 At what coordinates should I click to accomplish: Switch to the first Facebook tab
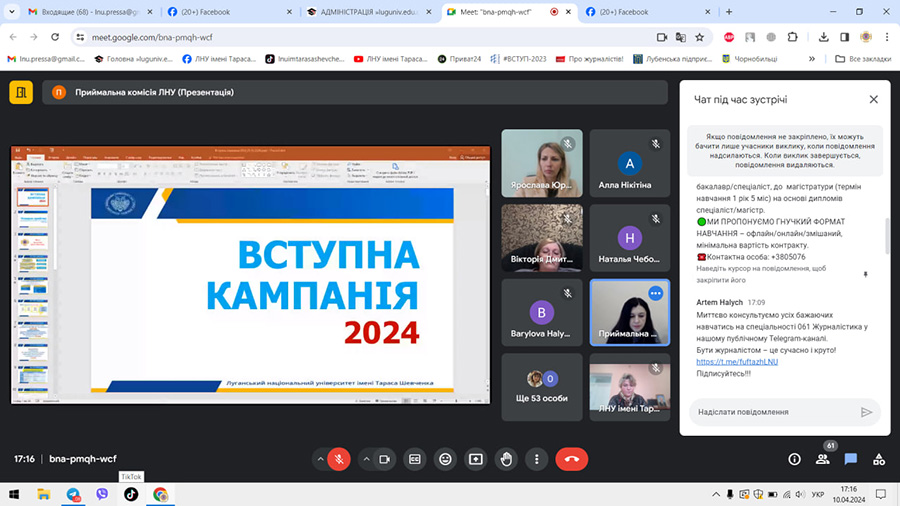230,11
